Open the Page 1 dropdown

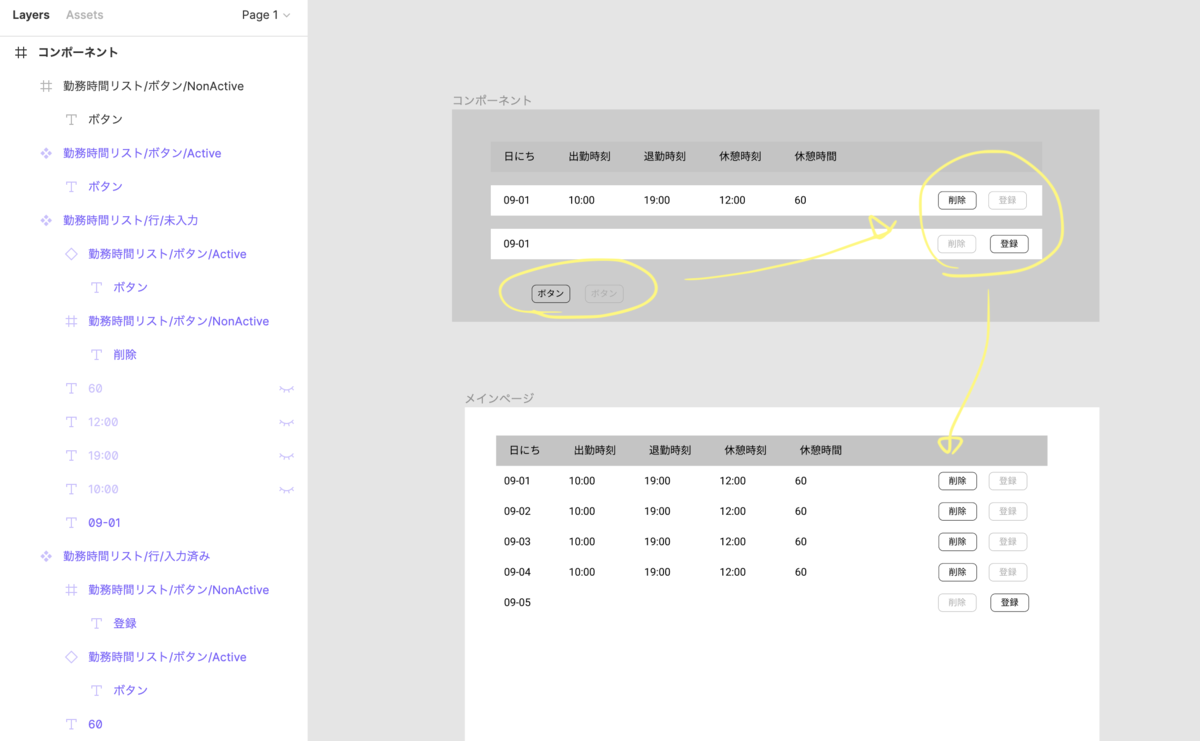tap(266, 15)
